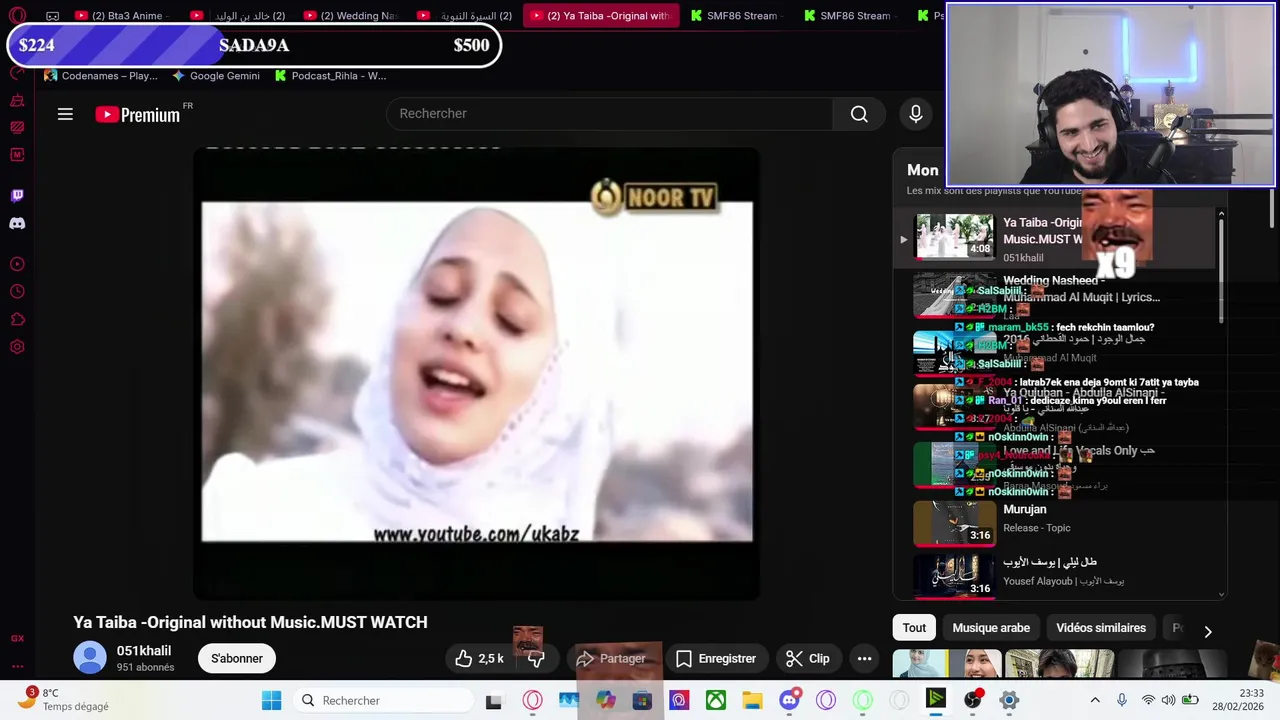Open the volume speaker tray icon
Image resolution: width=1280 pixels, height=720 pixels.
(1168, 700)
